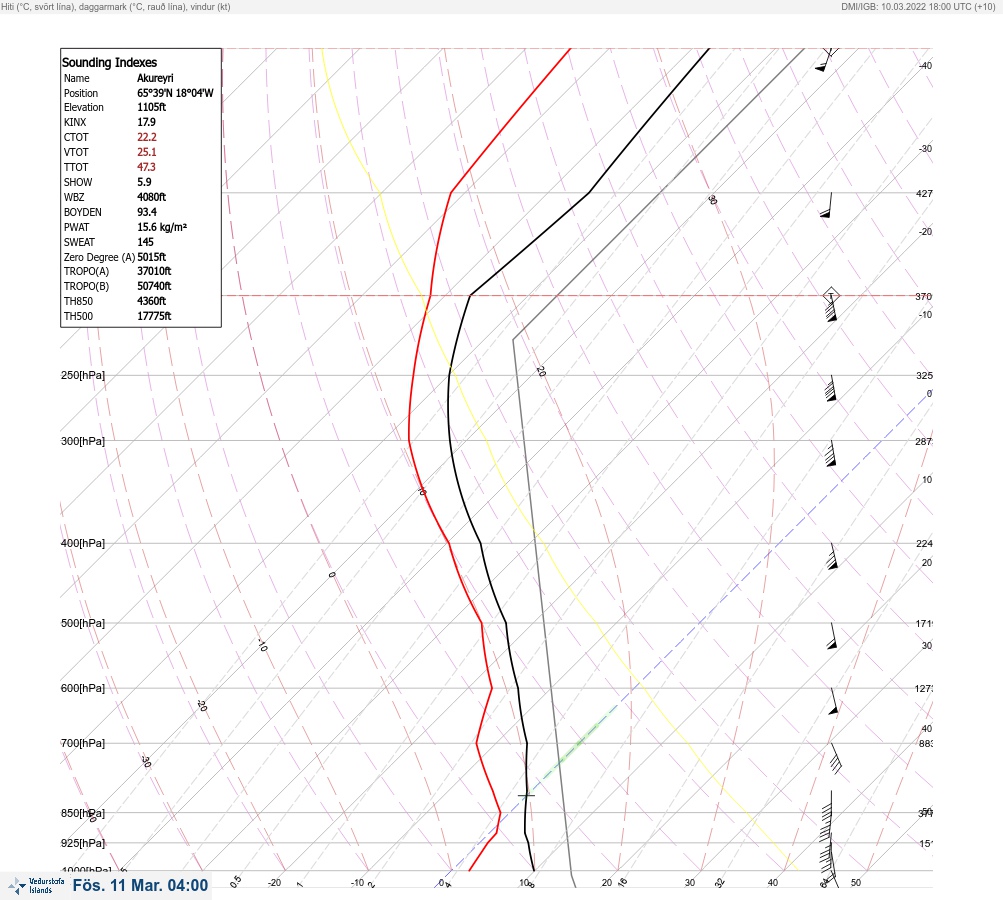Click the bottom axis temperature label 30
1003x900 pixels.
690,883
